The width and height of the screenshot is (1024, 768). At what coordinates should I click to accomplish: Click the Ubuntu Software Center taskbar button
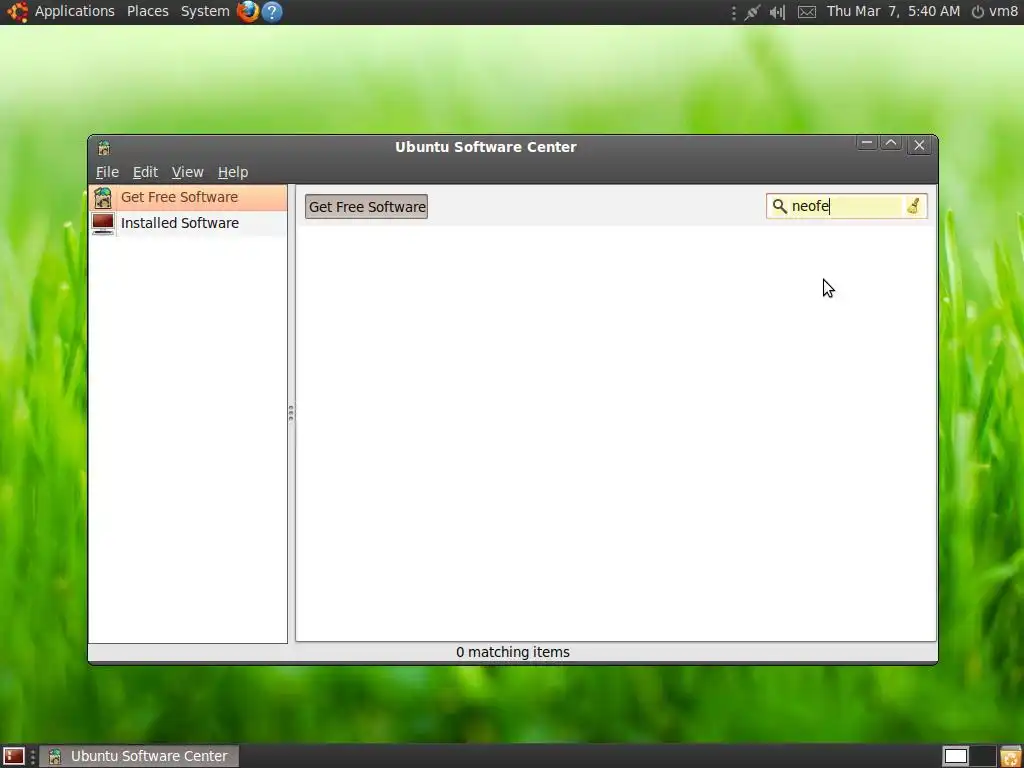139,756
